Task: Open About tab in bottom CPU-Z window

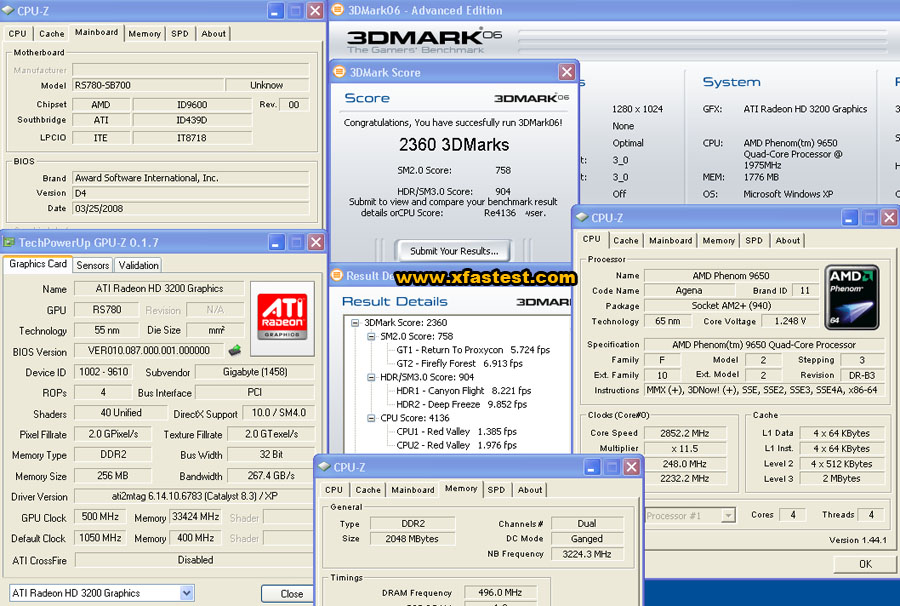Action: 530,490
